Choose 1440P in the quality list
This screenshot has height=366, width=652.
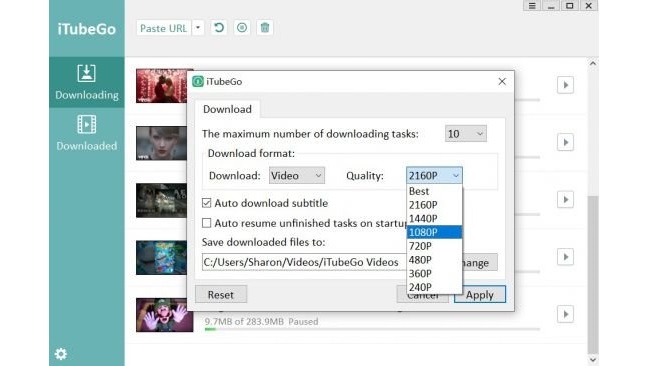434,219
